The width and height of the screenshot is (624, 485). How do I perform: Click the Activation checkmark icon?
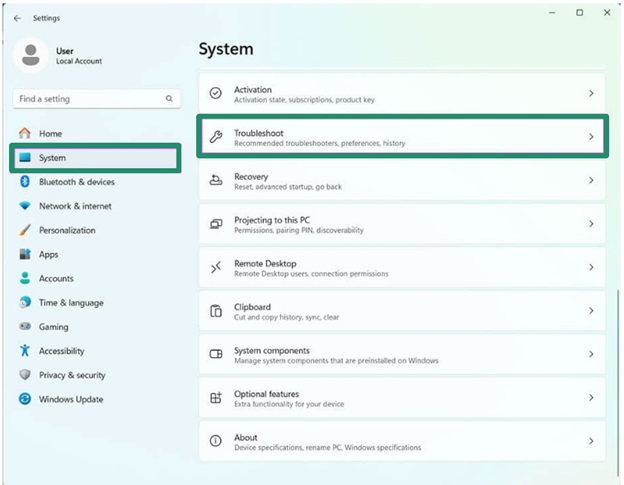pyautogui.click(x=215, y=93)
